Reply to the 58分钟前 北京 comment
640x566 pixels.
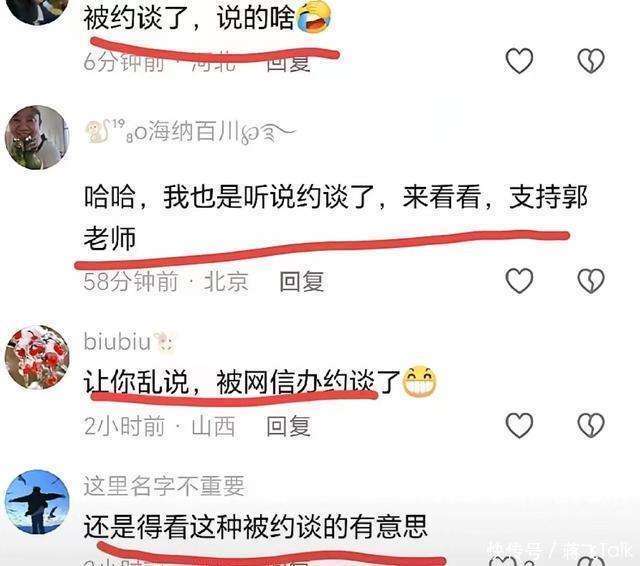302,282
